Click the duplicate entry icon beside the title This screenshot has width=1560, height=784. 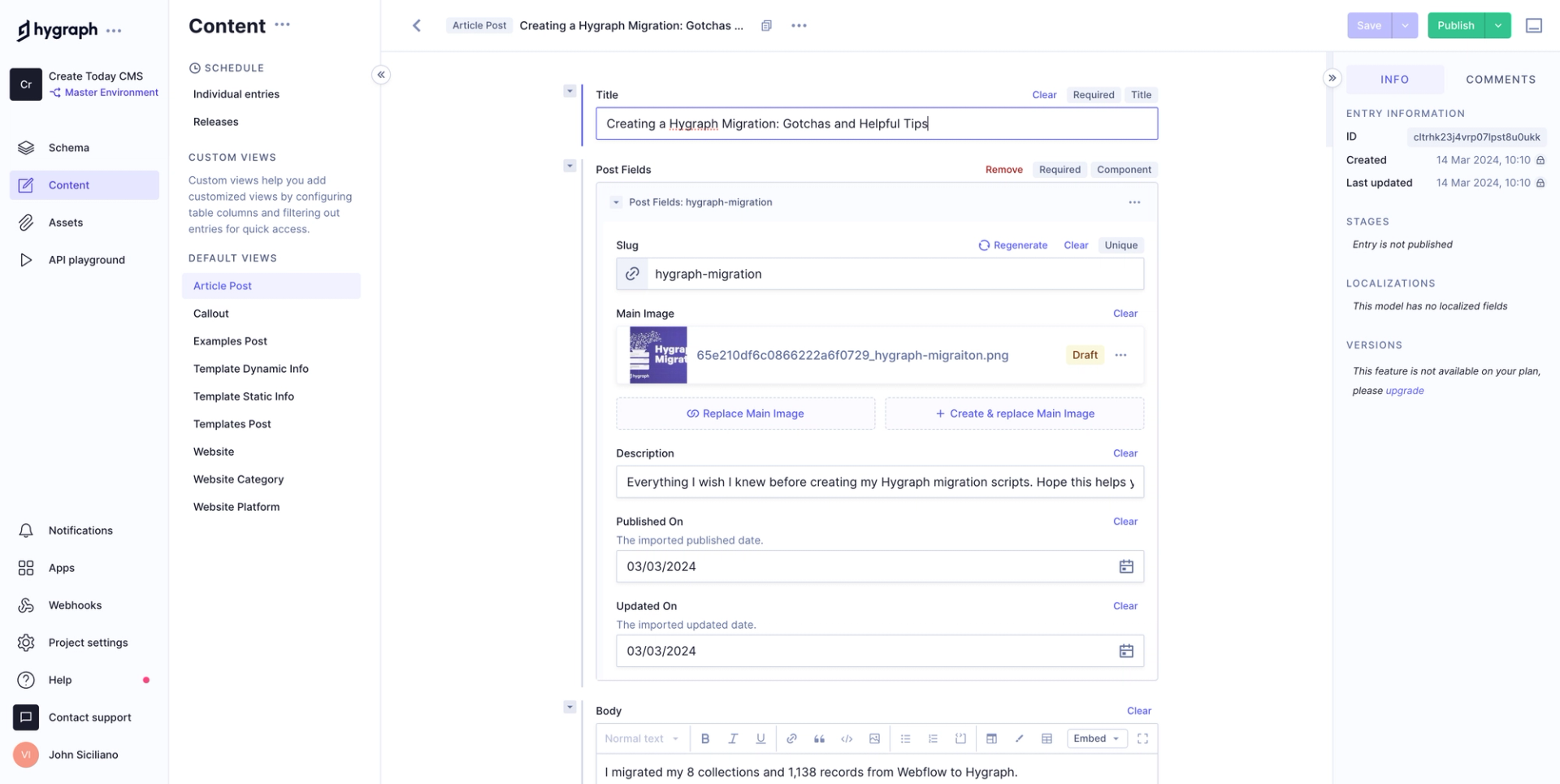[766, 26]
